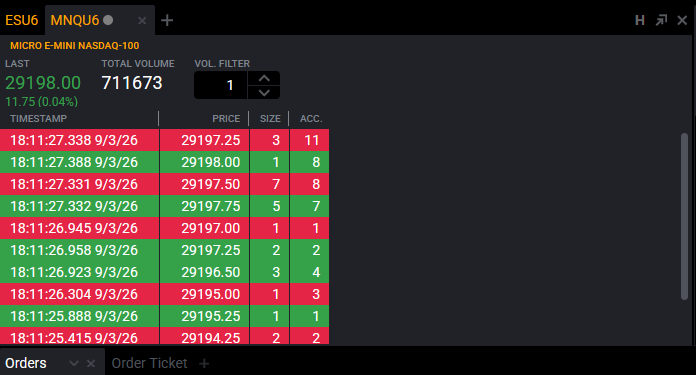Click the price 29195.00 cell
This screenshot has height=375, width=696.
click(210, 294)
